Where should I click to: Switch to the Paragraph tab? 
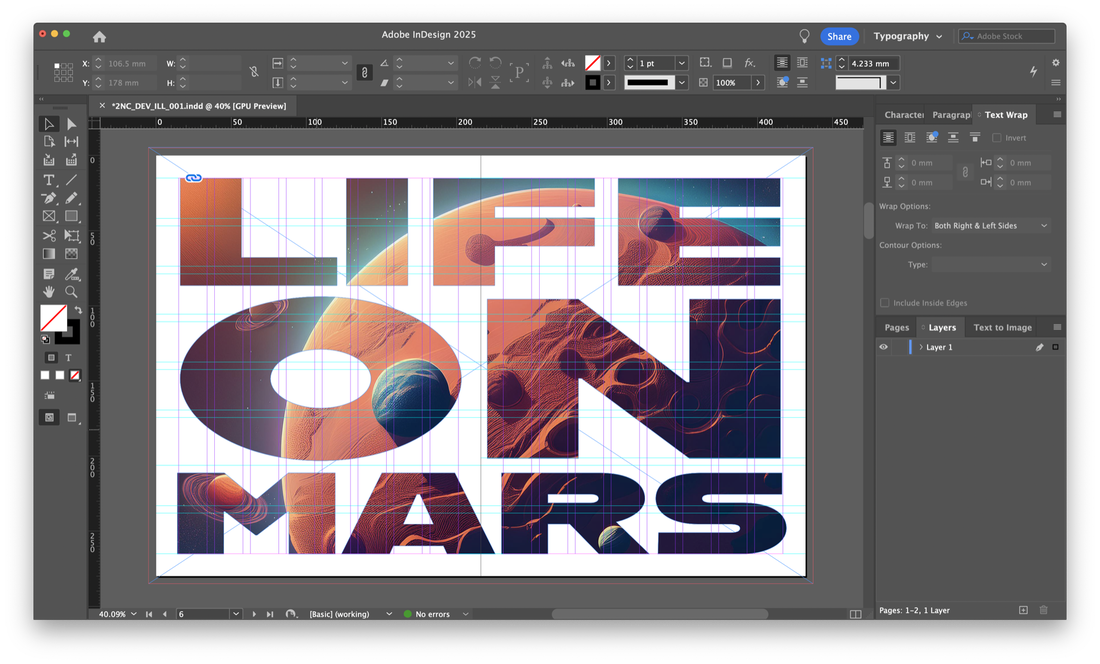pos(951,115)
